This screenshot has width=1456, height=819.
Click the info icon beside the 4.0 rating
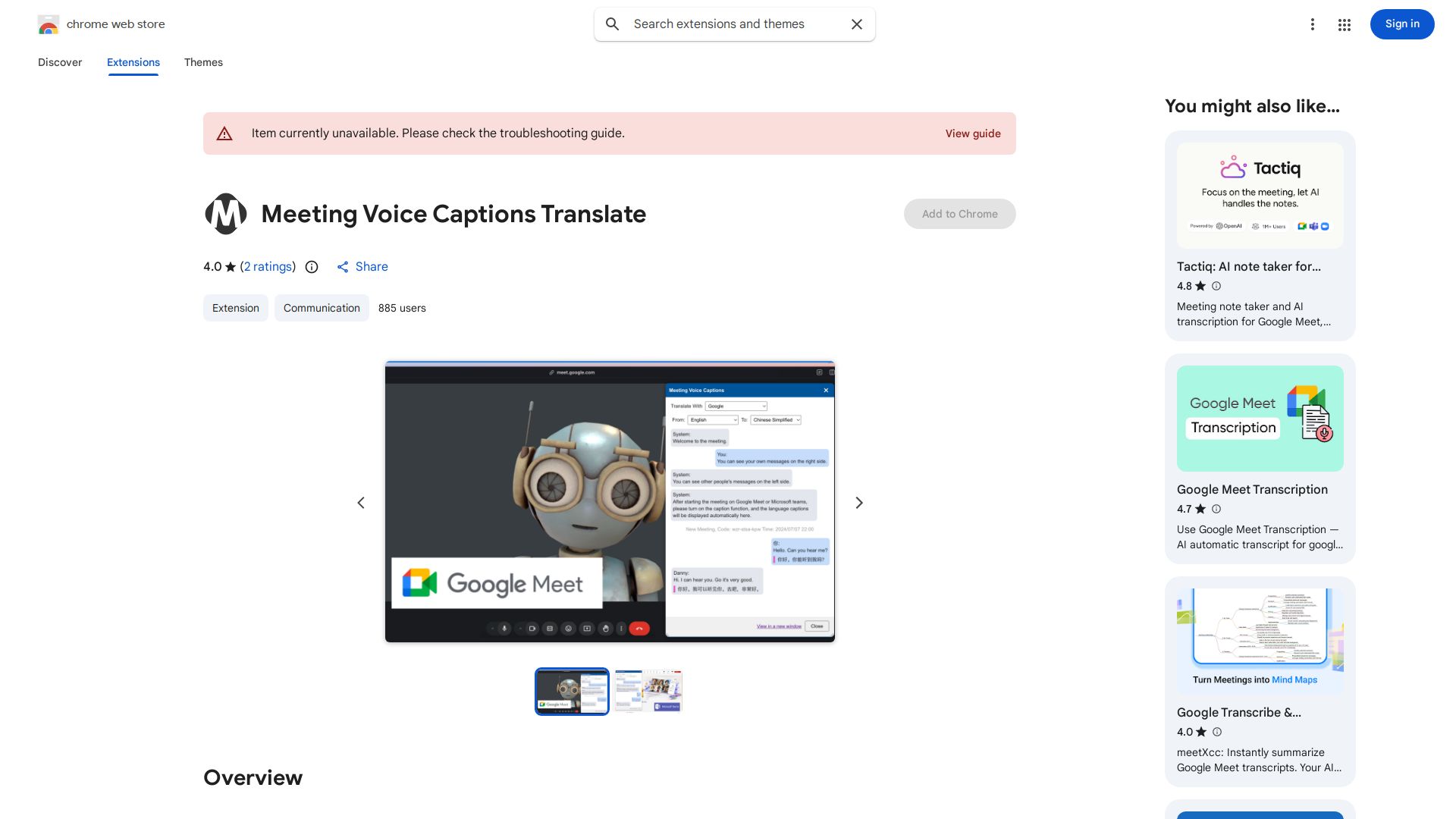tap(311, 267)
